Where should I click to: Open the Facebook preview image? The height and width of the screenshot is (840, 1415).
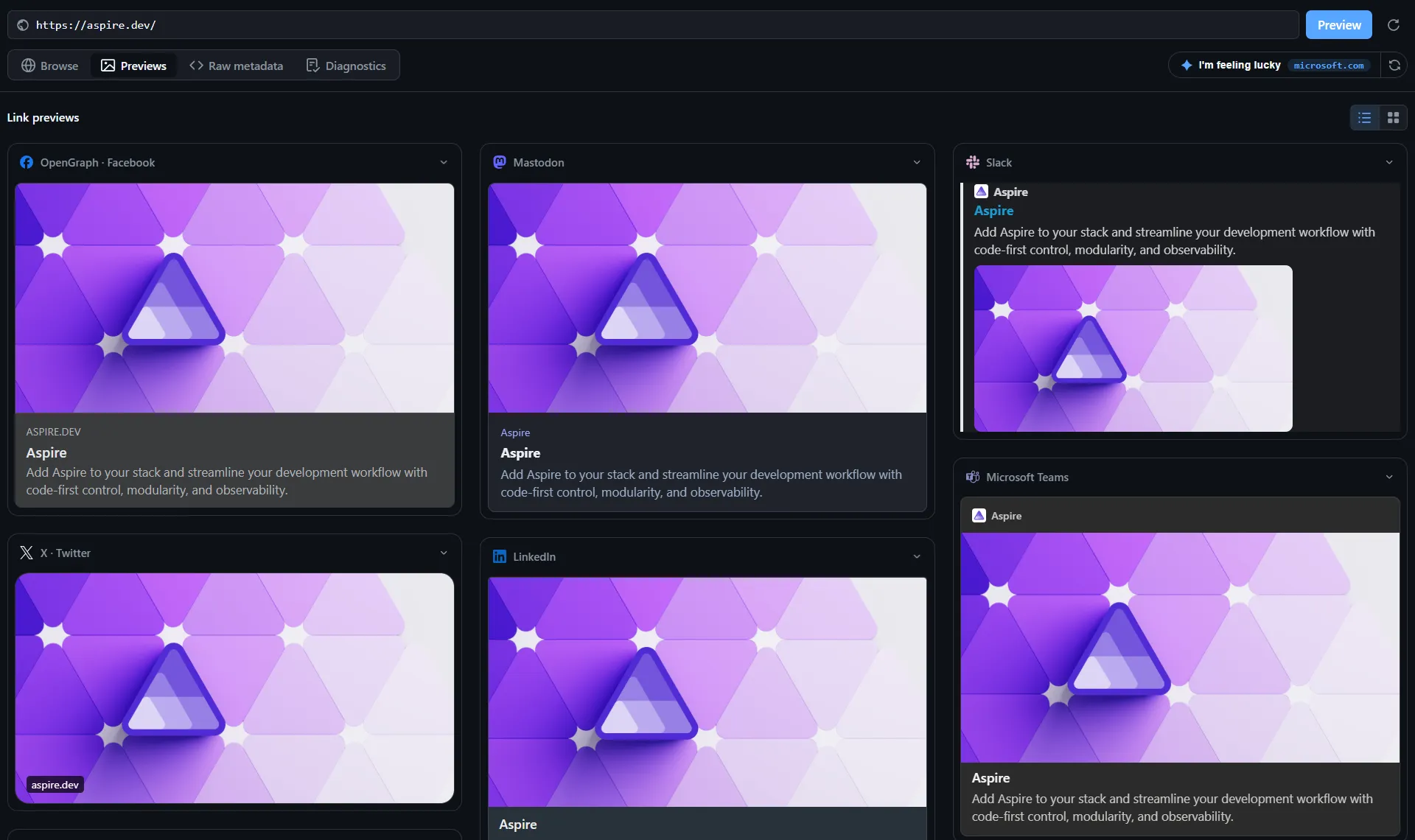click(234, 298)
